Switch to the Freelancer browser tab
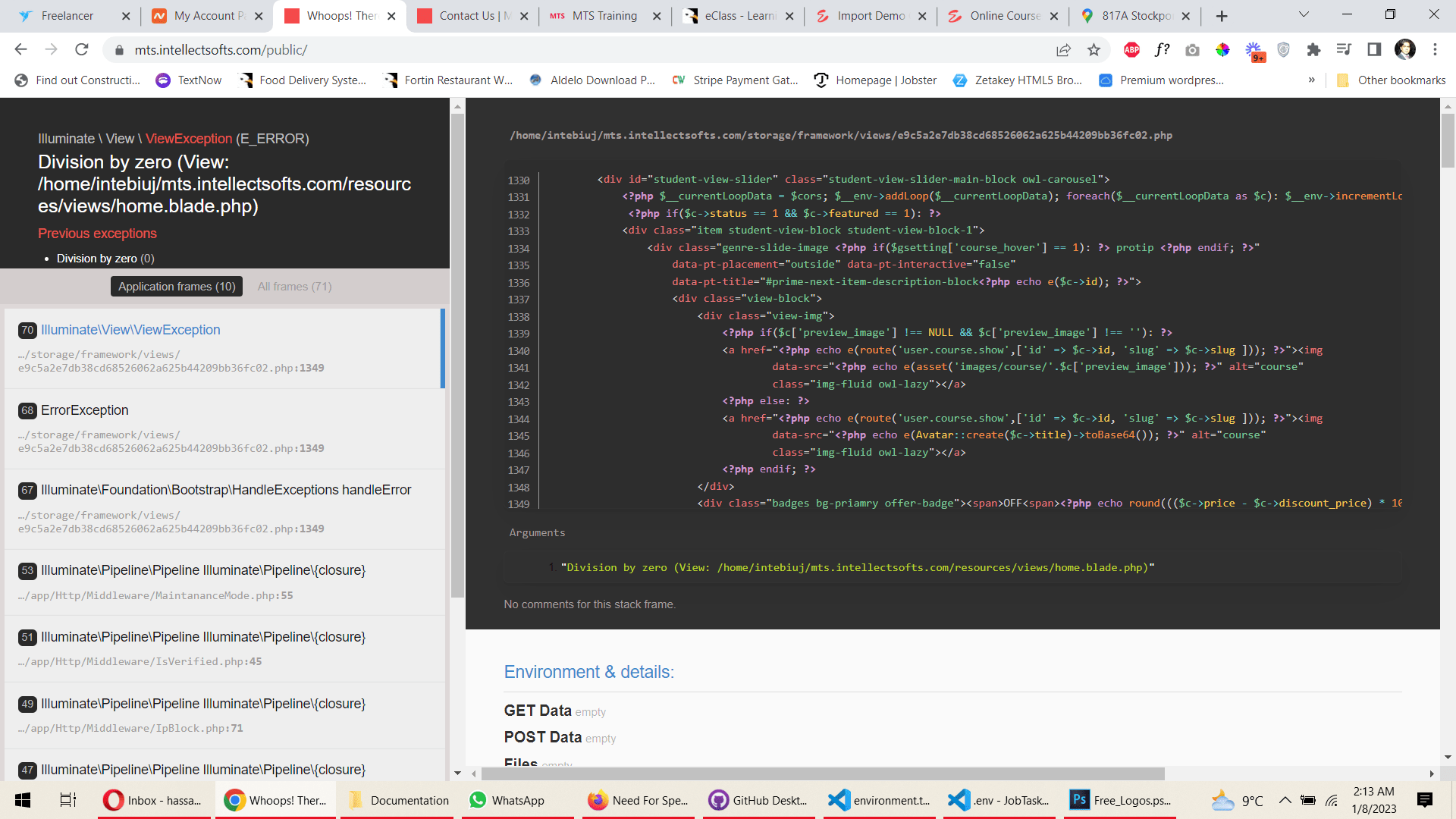The height and width of the screenshot is (819, 1456). [67, 16]
